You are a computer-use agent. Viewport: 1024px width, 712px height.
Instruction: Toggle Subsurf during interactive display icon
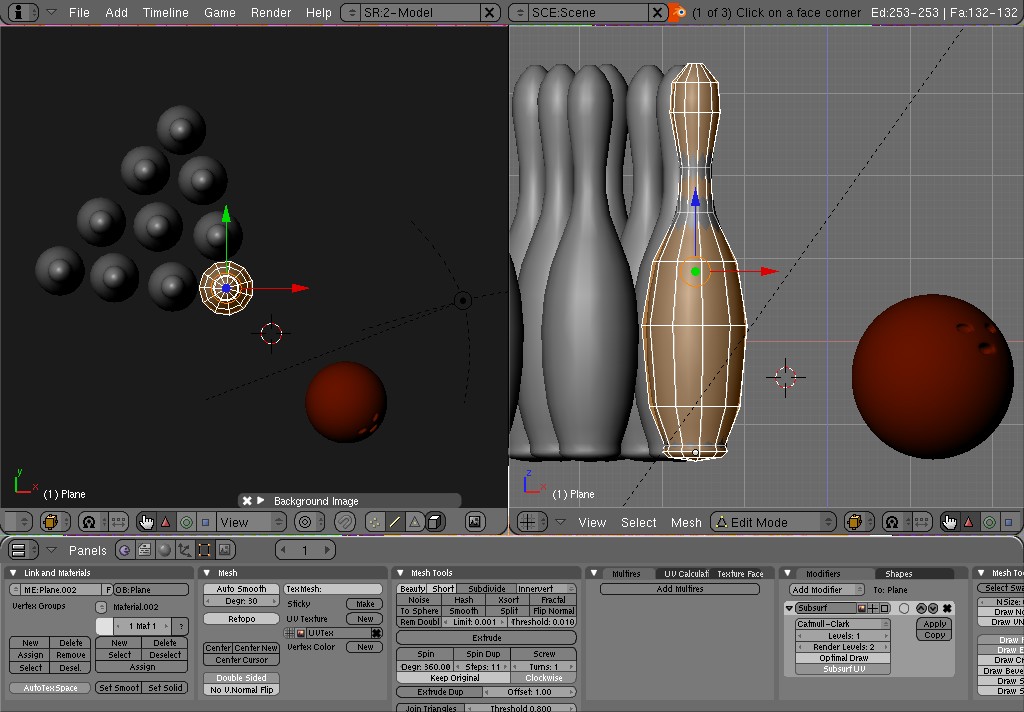pos(873,608)
